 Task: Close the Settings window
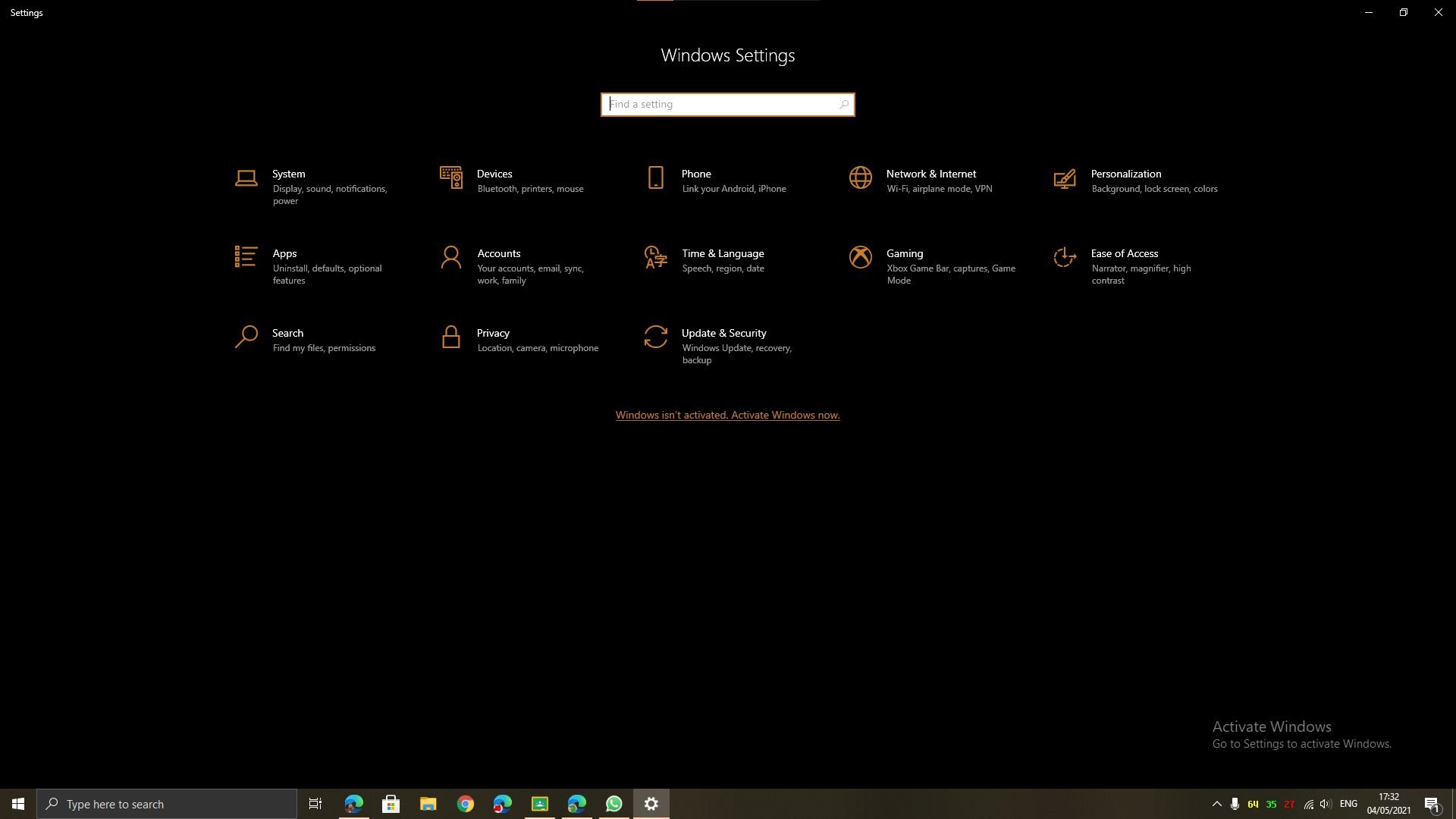point(1439,12)
